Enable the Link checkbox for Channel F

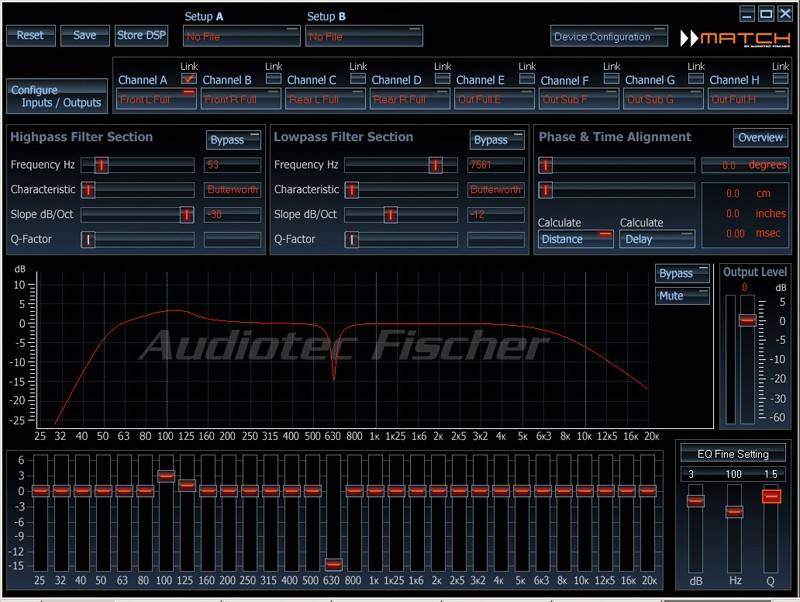click(x=611, y=79)
